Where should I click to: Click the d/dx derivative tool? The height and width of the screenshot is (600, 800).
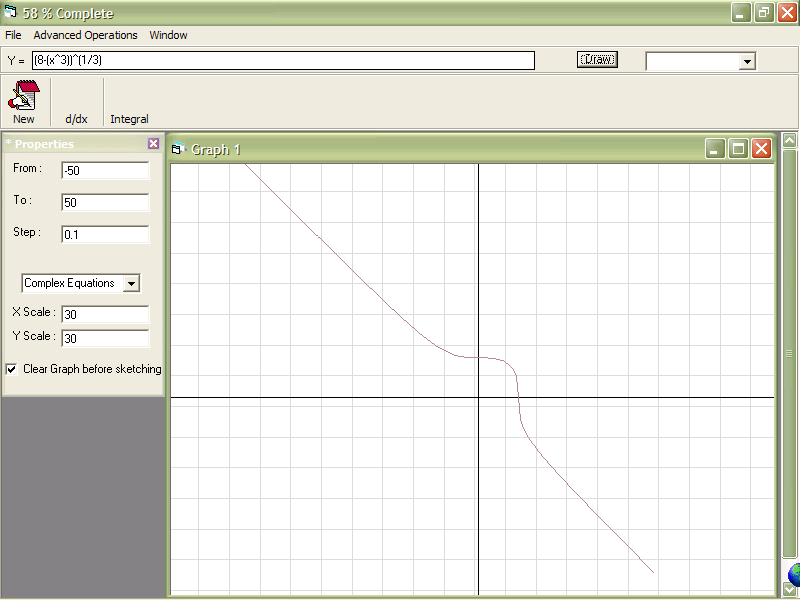[x=76, y=119]
